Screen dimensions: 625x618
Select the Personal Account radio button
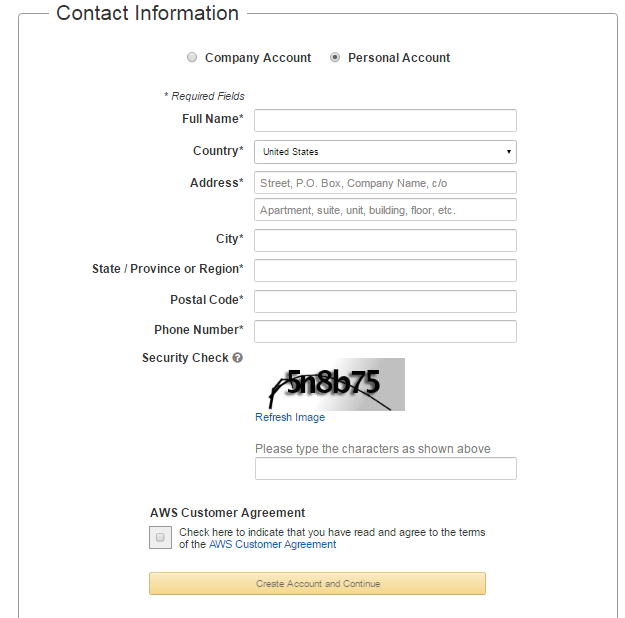(335, 57)
